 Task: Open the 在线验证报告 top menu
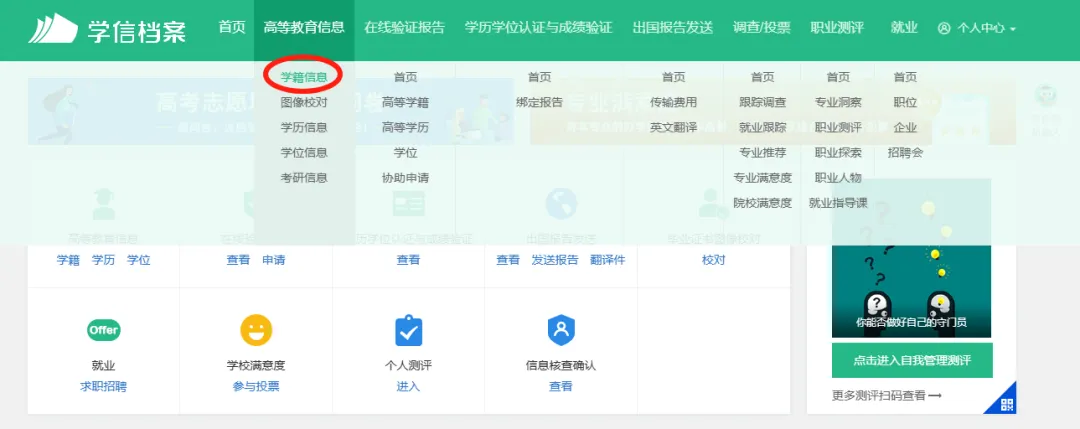tap(404, 28)
